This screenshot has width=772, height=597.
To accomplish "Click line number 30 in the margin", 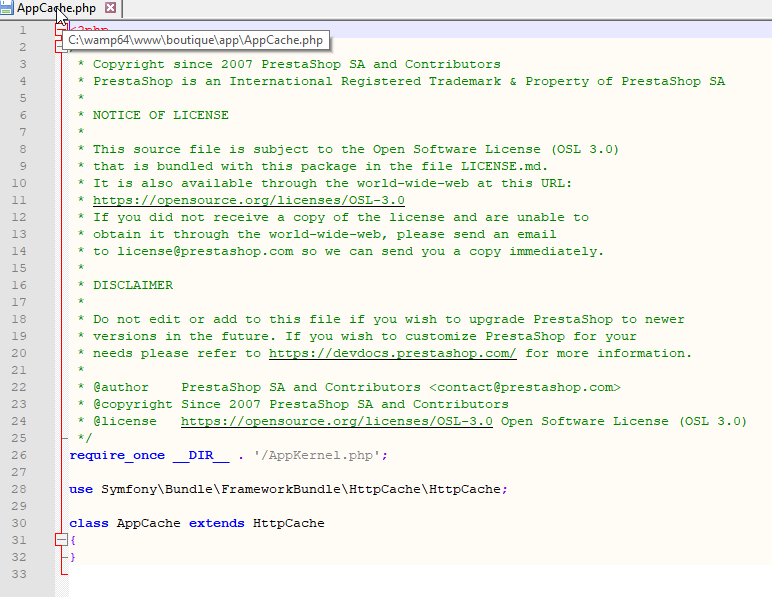I will coord(19,523).
